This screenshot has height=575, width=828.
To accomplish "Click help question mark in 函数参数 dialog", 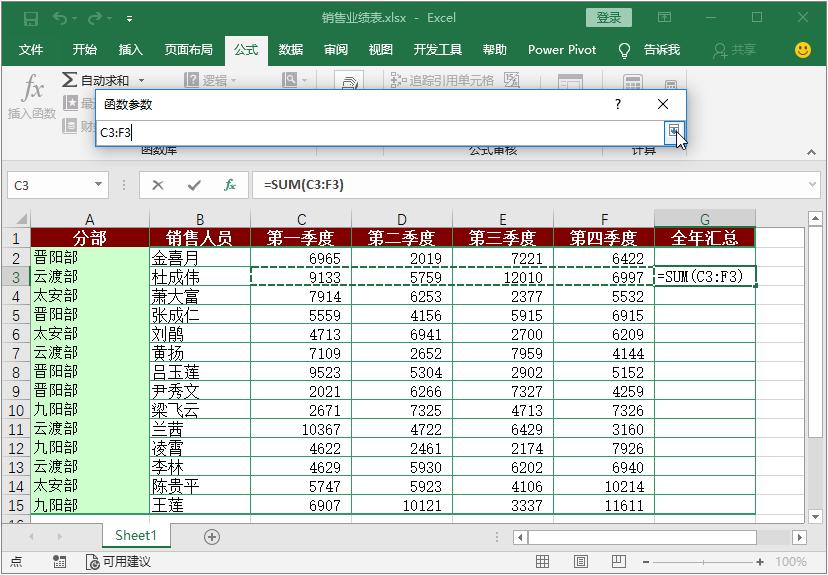I will coord(618,104).
